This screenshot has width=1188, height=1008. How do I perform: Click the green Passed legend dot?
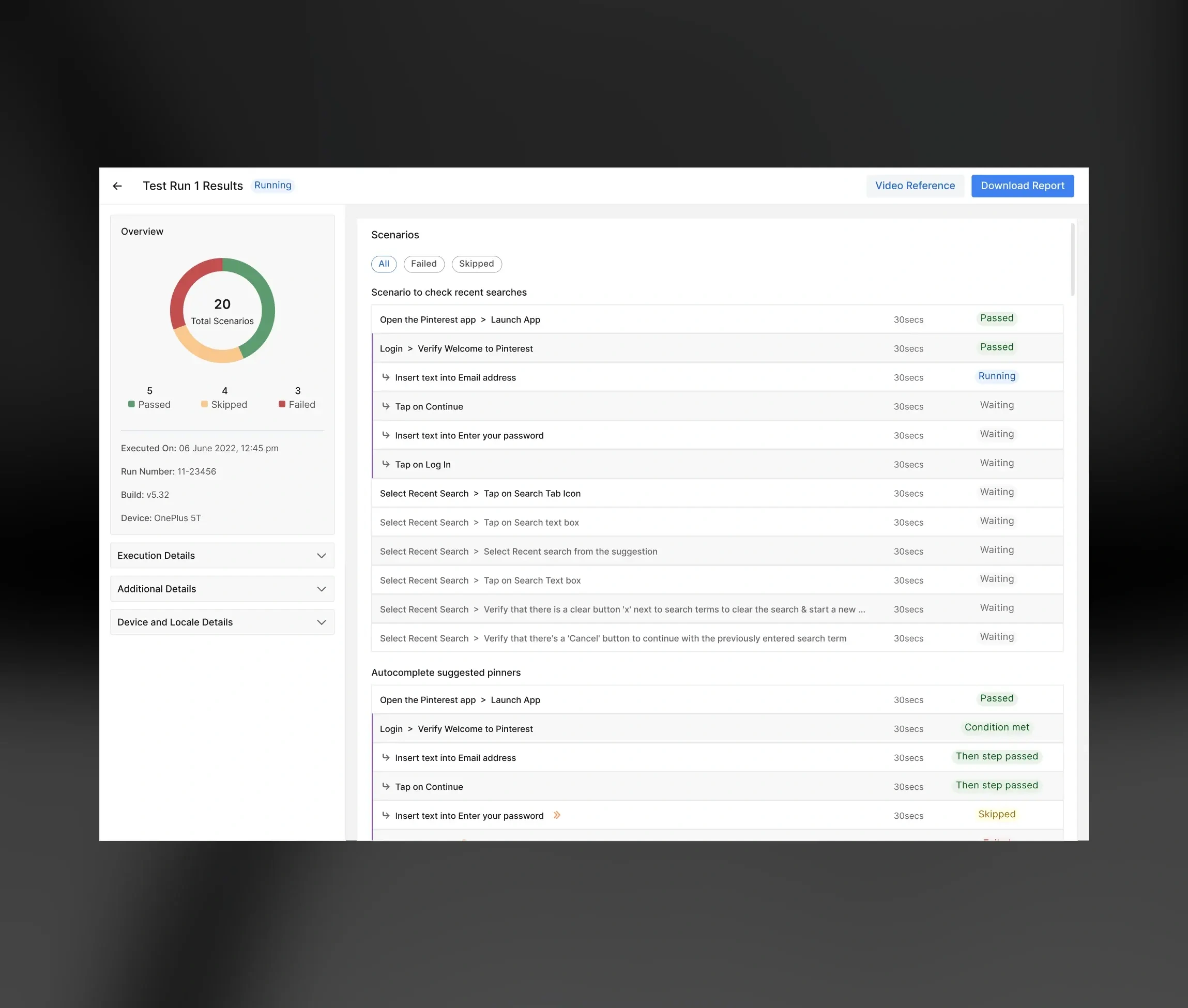coord(131,405)
